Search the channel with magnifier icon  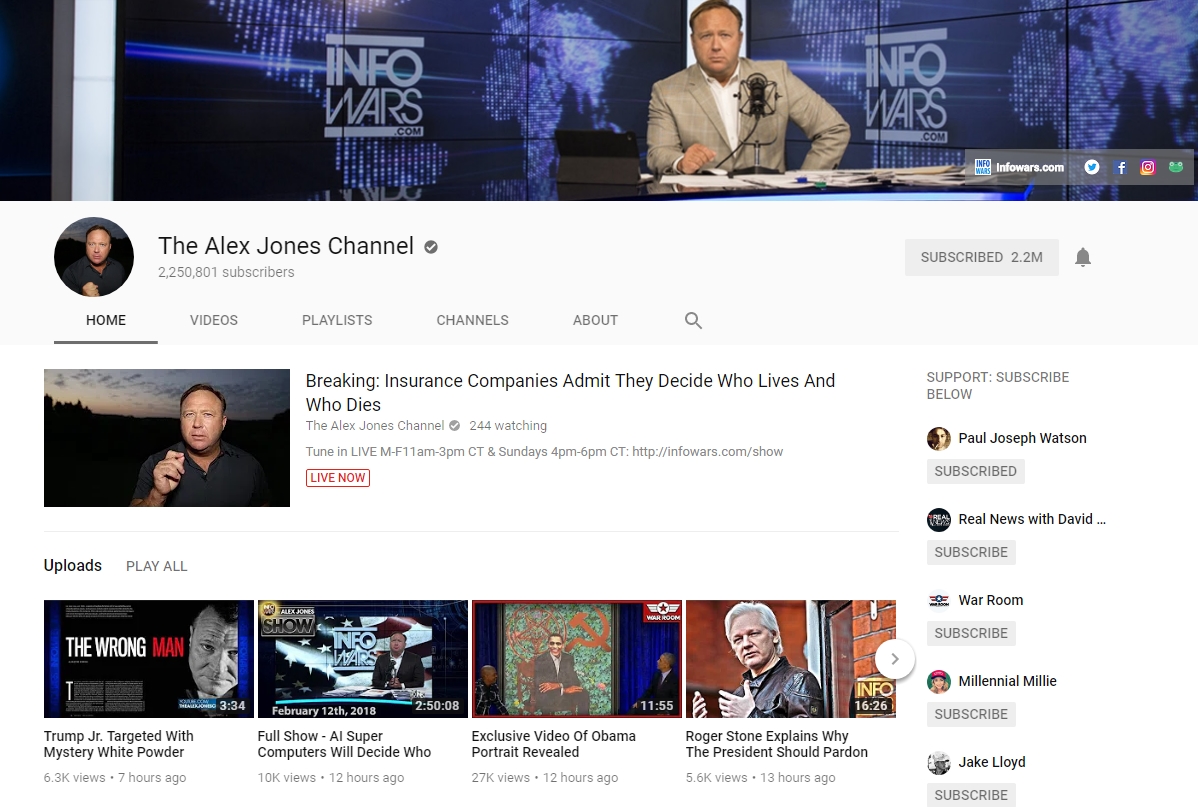pyautogui.click(x=693, y=320)
